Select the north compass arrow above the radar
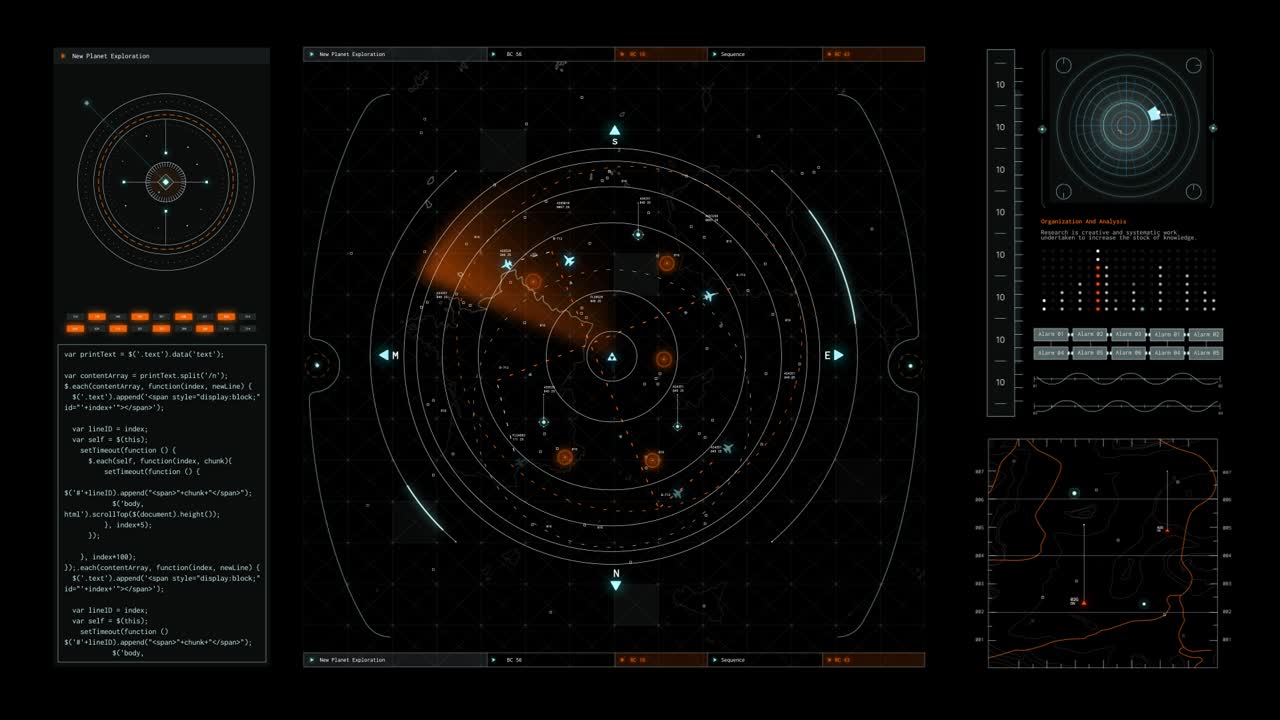 (615, 128)
